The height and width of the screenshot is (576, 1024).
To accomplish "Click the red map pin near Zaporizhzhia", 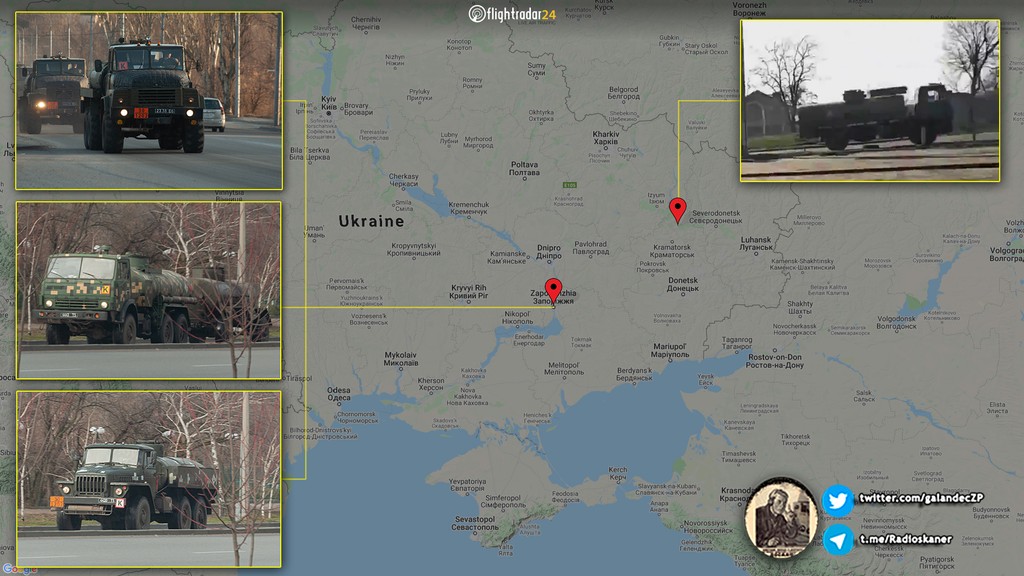I will [553, 290].
